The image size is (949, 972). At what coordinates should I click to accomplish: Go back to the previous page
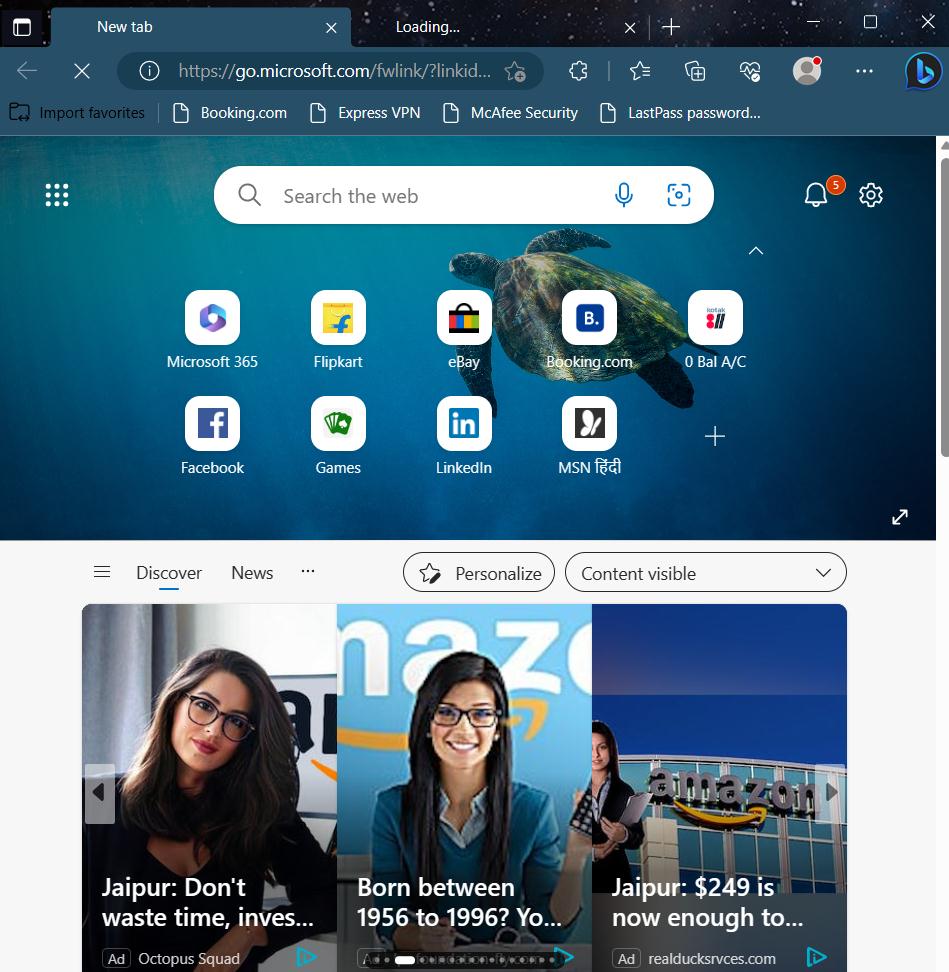[x=27, y=71]
